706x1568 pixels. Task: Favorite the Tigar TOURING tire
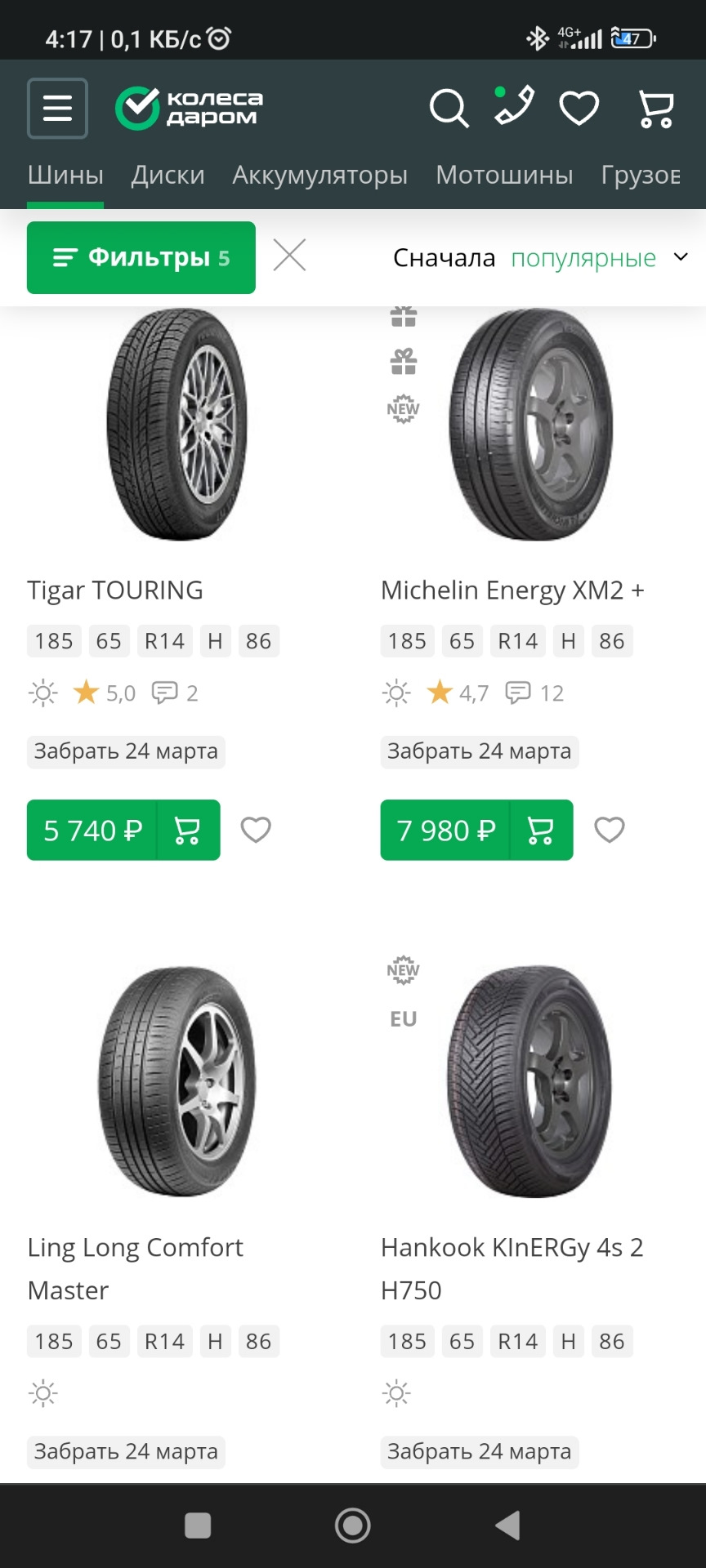[x=256, y=830]
